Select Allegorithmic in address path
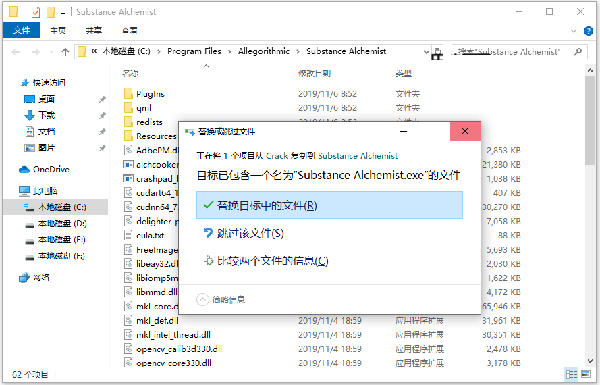600x385 pixels. (x=264, y=51)
